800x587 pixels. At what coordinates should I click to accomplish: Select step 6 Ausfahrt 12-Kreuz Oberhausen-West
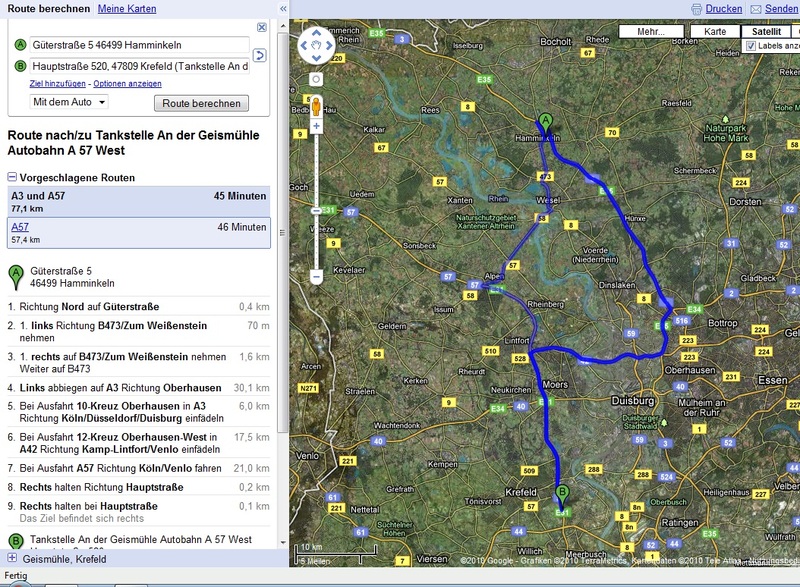click(139, 443)
